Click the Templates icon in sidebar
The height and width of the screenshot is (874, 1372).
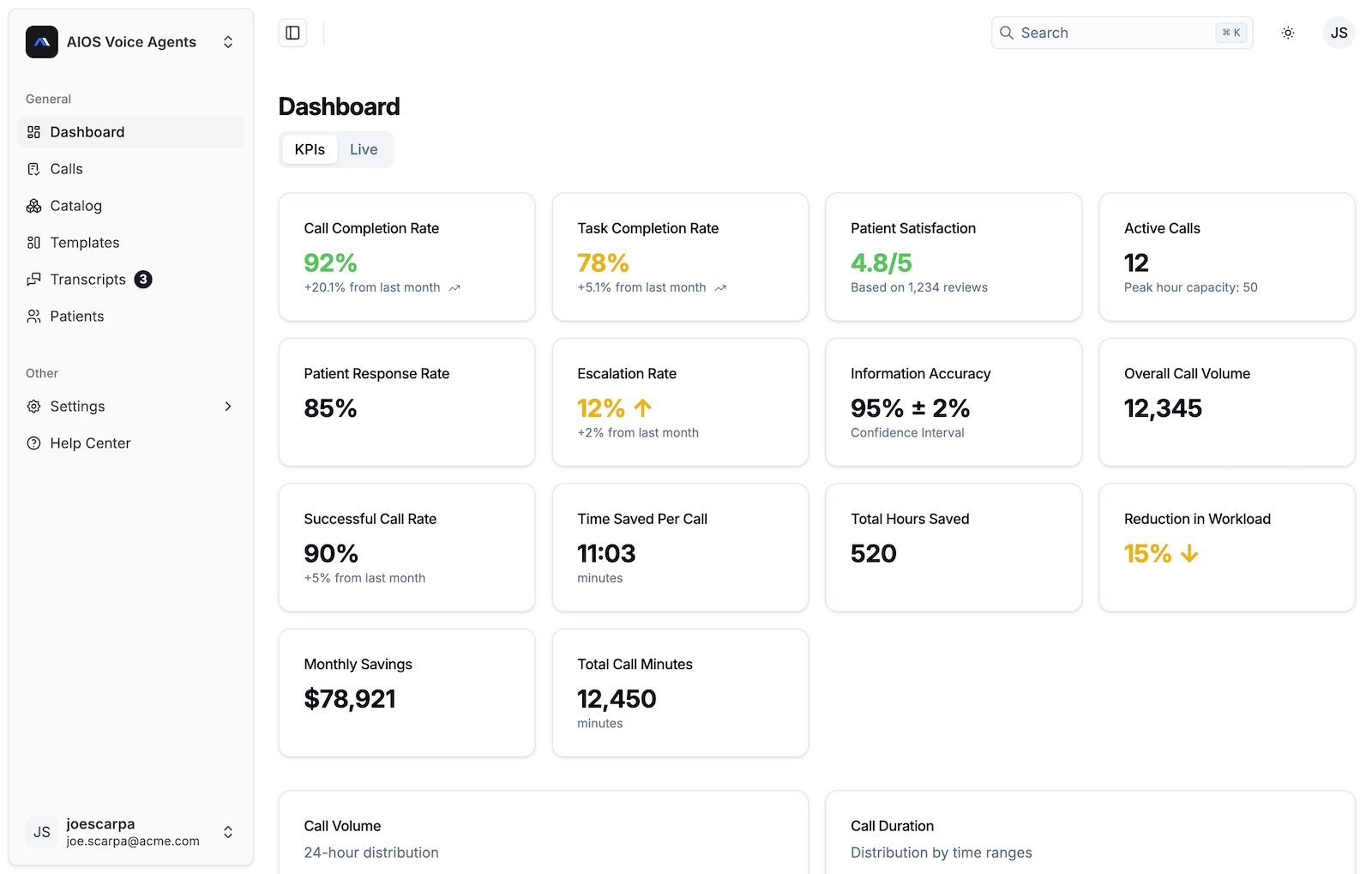point(33,243)
